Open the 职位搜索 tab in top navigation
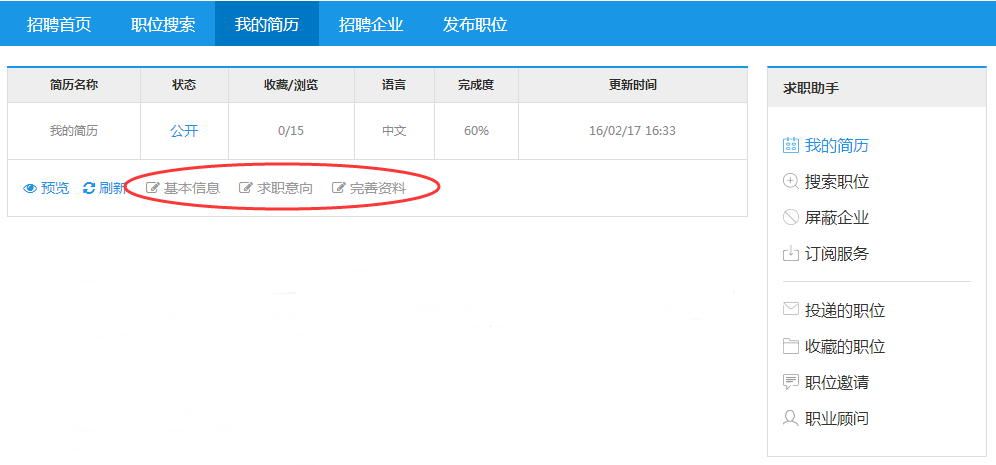Screen dimensions: 996x465 163,24
